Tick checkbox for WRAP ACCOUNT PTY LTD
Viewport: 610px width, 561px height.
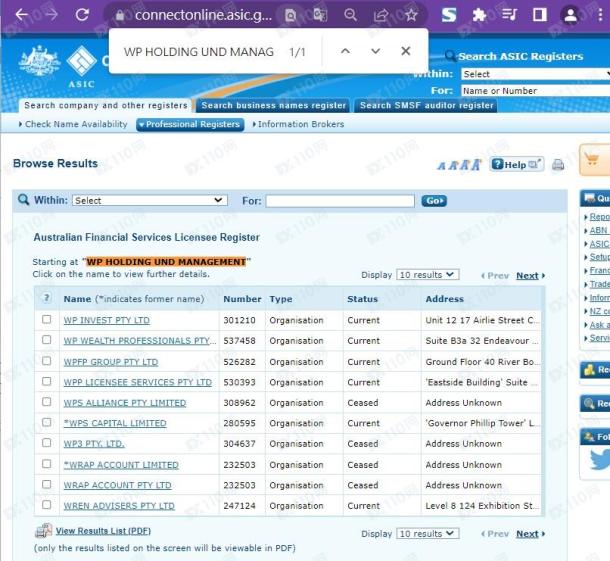(x=47, y=484)
